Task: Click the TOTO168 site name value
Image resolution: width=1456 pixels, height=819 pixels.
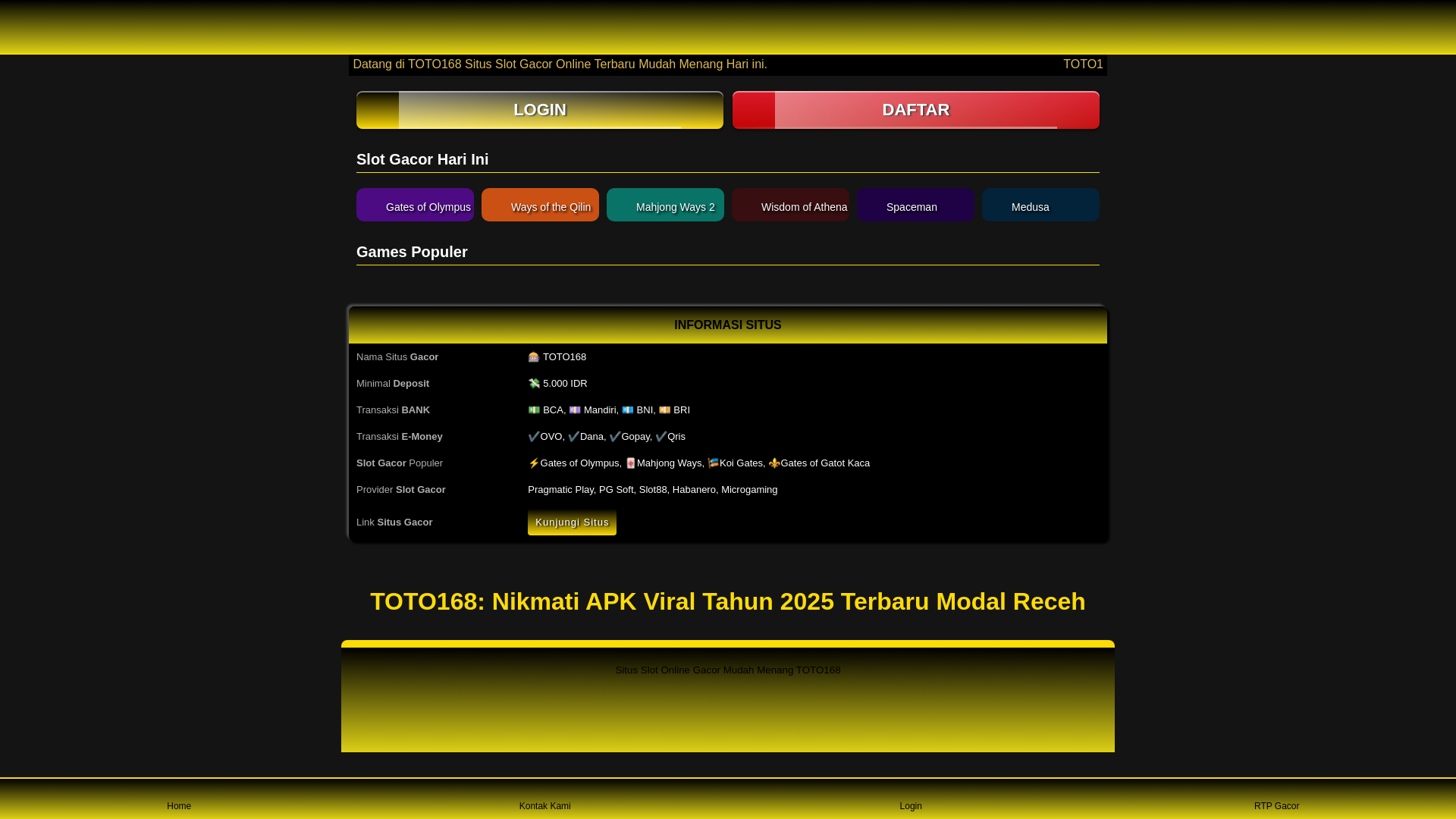Action: point(557,357)
